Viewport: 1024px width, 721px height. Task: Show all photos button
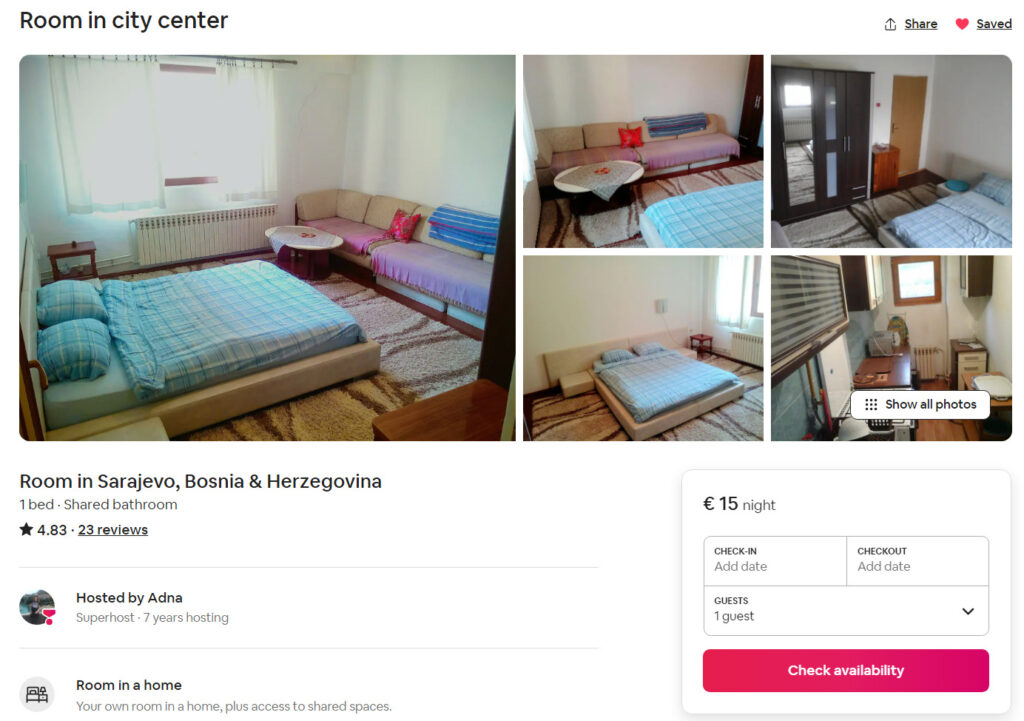[920, 404]
